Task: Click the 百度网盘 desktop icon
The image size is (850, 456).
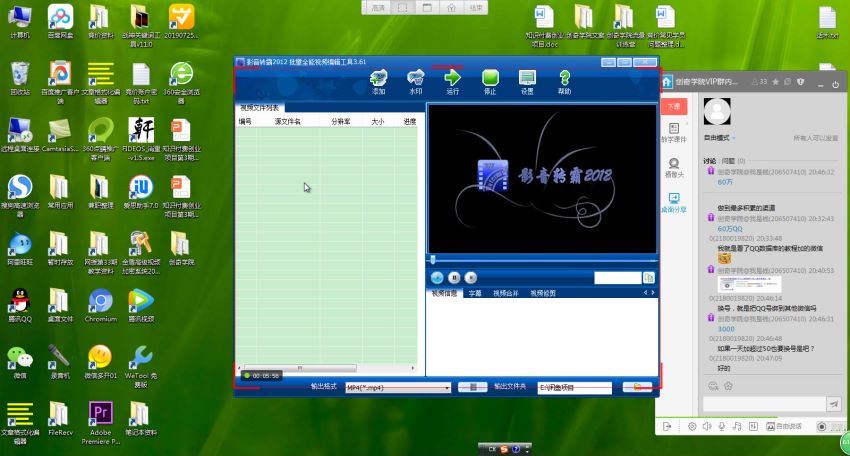Action: pos(61,22)
